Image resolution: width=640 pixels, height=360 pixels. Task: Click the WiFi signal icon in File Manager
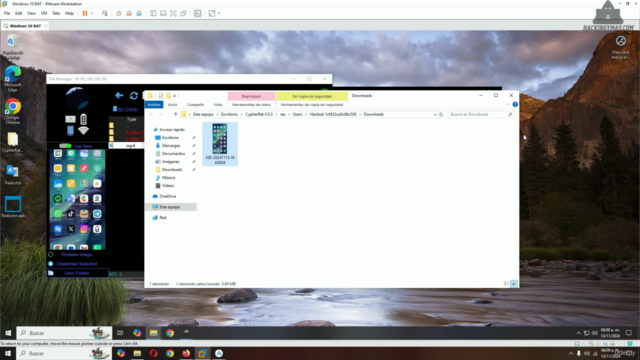[x=83, y=130]
